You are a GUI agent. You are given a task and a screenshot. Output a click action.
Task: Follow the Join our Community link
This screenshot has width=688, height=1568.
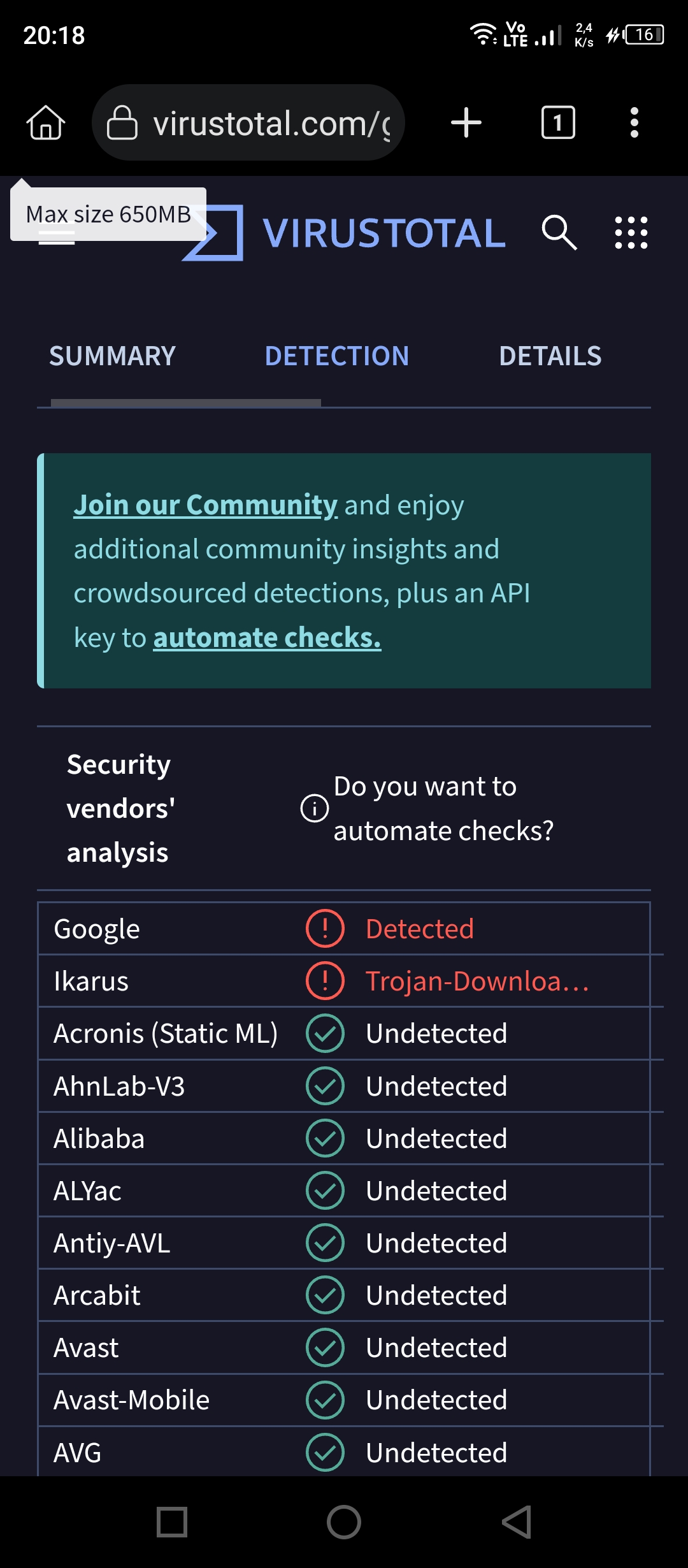[205, 505]
